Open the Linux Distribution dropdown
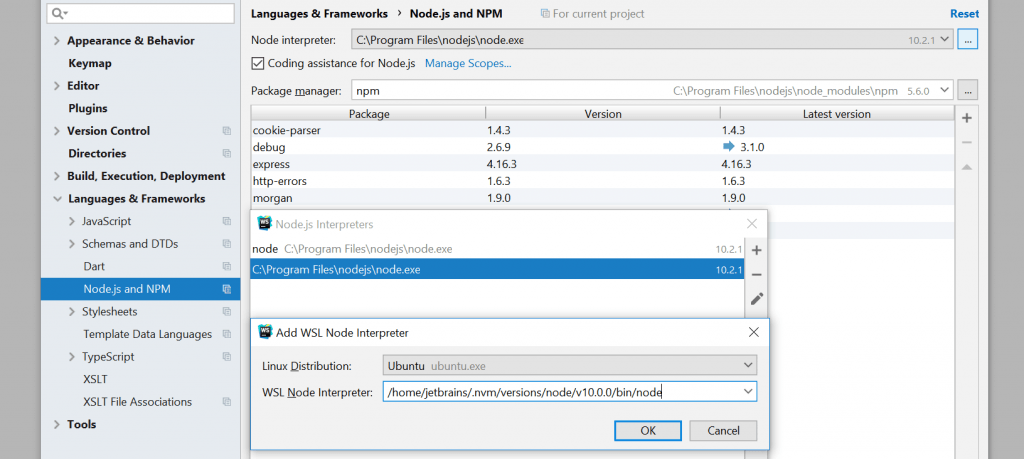1024x459 pixels. tap(748, 365)
